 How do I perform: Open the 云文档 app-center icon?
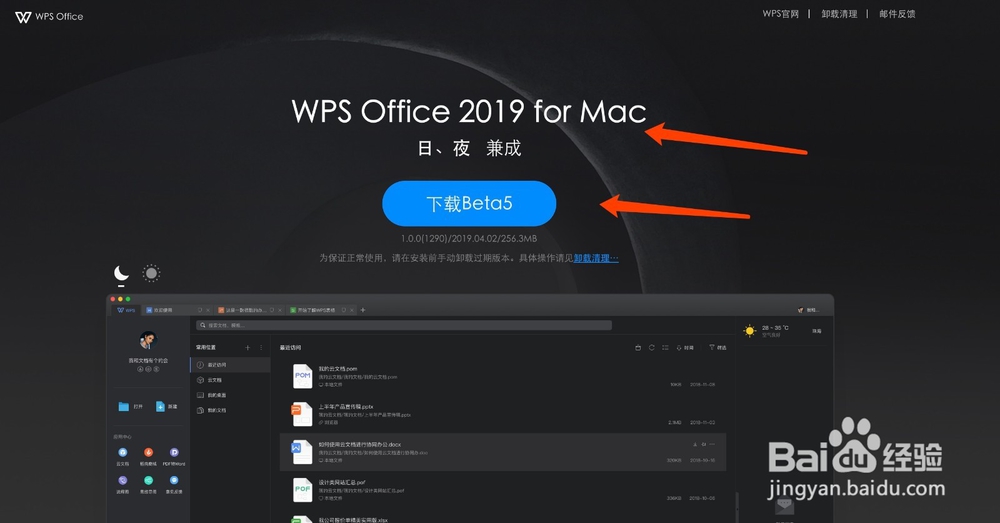[122, 452]
